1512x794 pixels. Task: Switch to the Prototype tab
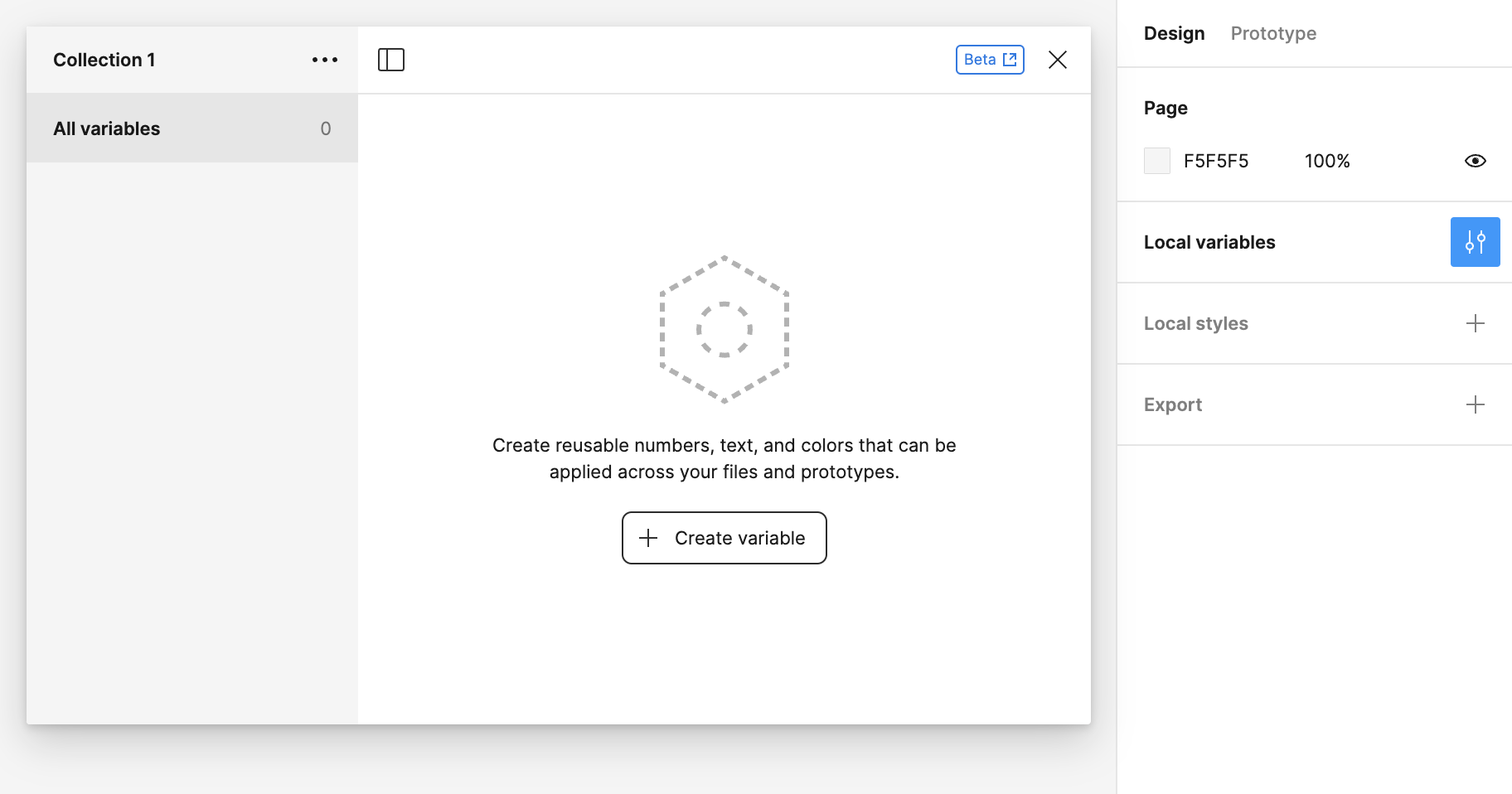tap(1272, 33)
